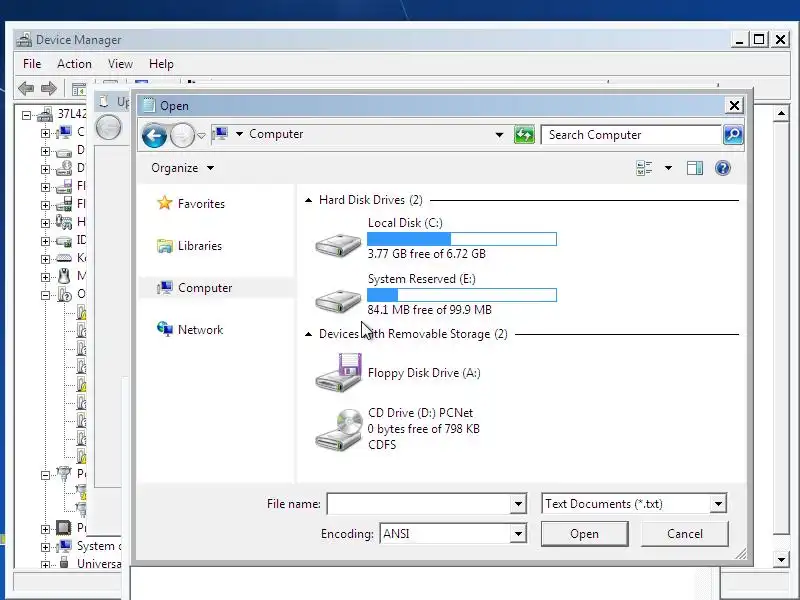Screen dimensions: 800x600
Task: Click the Device Manager title bar icon
Action: pos(23,40)
